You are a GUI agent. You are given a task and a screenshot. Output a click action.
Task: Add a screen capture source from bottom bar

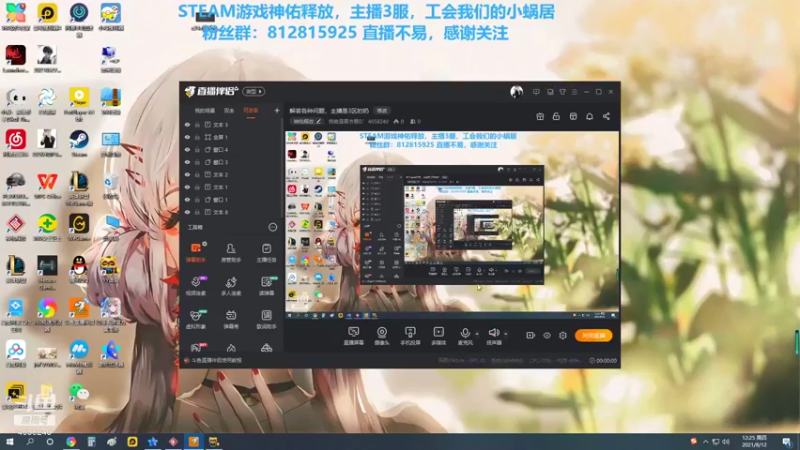click(353, 336)
